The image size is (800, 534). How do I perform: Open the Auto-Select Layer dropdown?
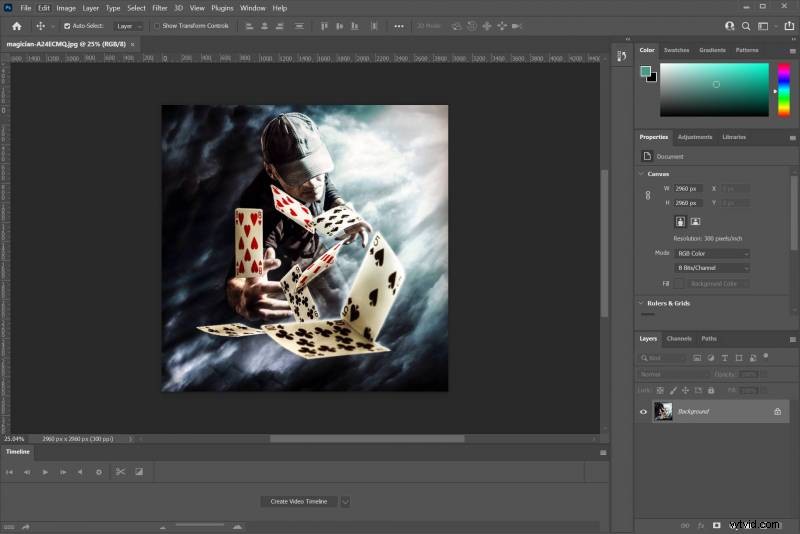click(129, 26)
